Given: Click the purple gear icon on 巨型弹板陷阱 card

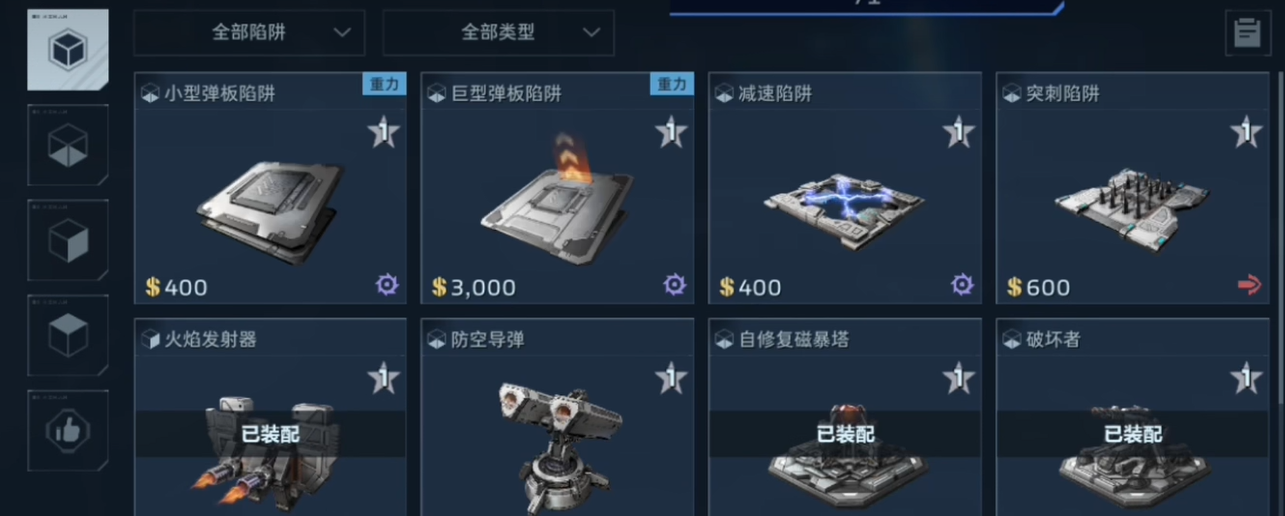Looking at the screenshot, I should pyautogui.click(x=674, y=285).
